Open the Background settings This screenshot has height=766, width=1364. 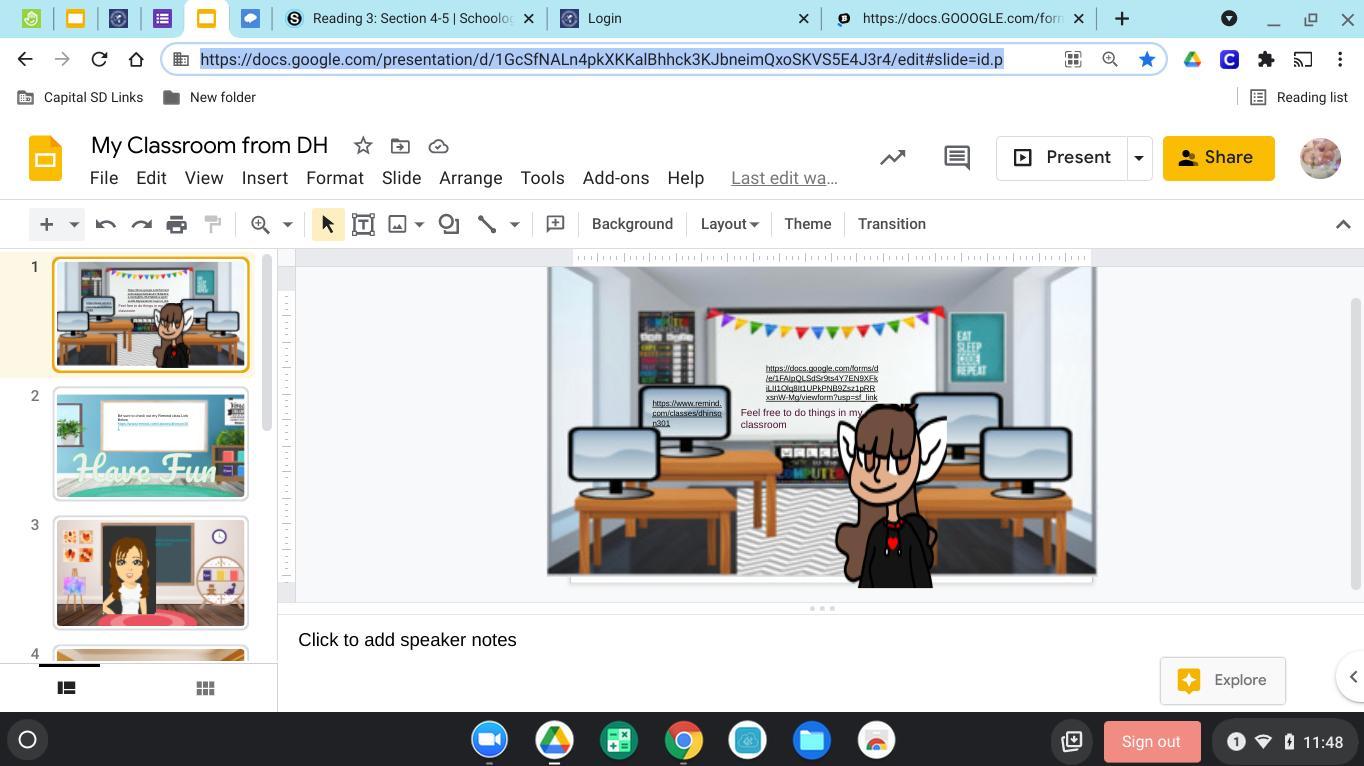(x=632, y=224)
